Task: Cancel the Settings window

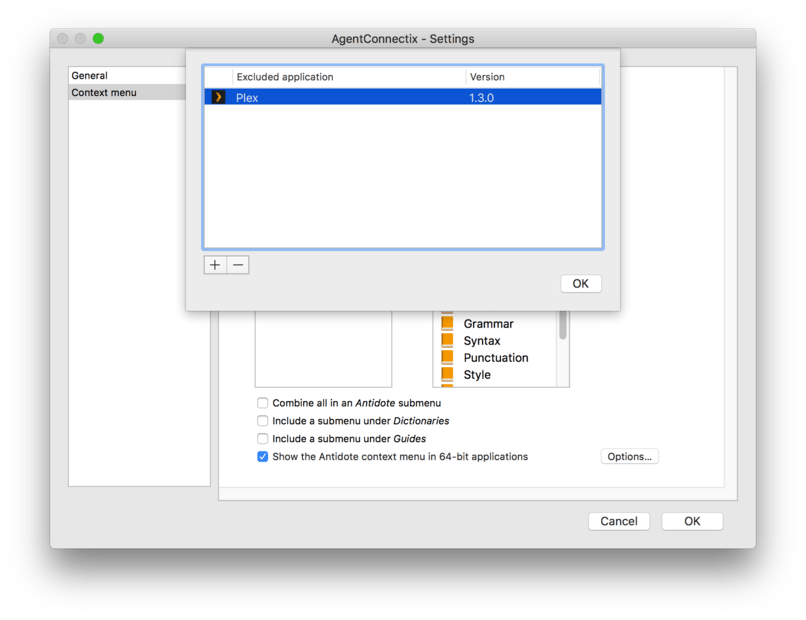Action: (619, 521)
